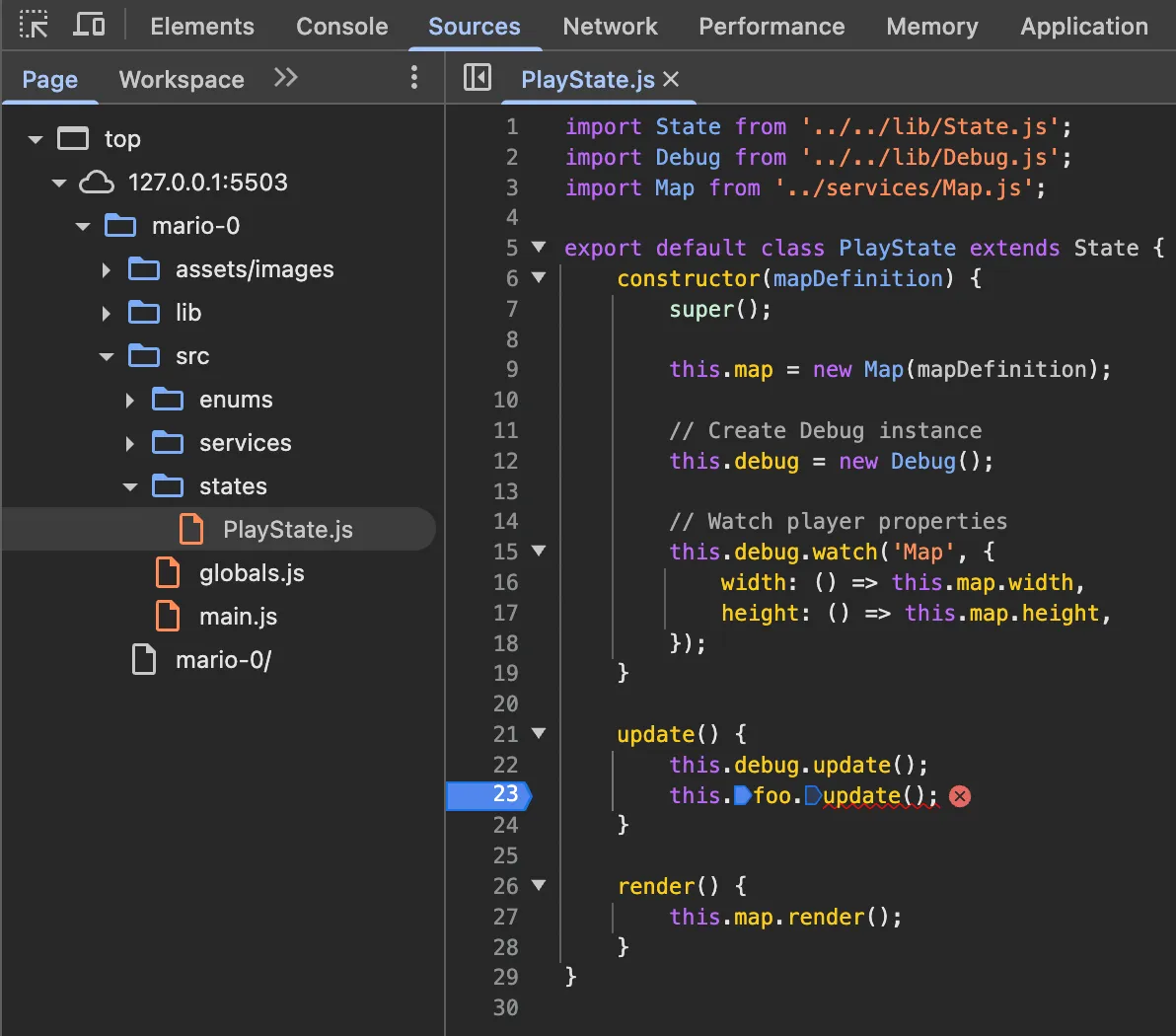
Task: Collapse the states folder
Action: click(x=130, y=486)
